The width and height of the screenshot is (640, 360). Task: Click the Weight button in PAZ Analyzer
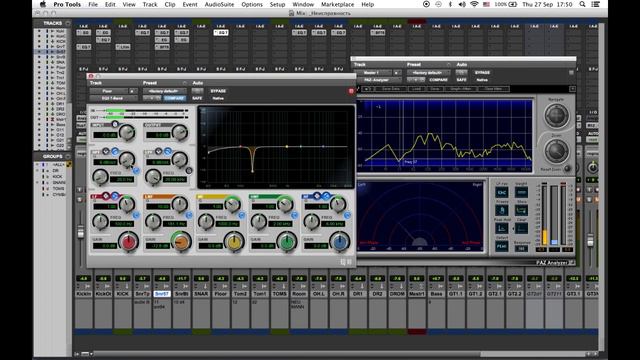coord(521,192)
